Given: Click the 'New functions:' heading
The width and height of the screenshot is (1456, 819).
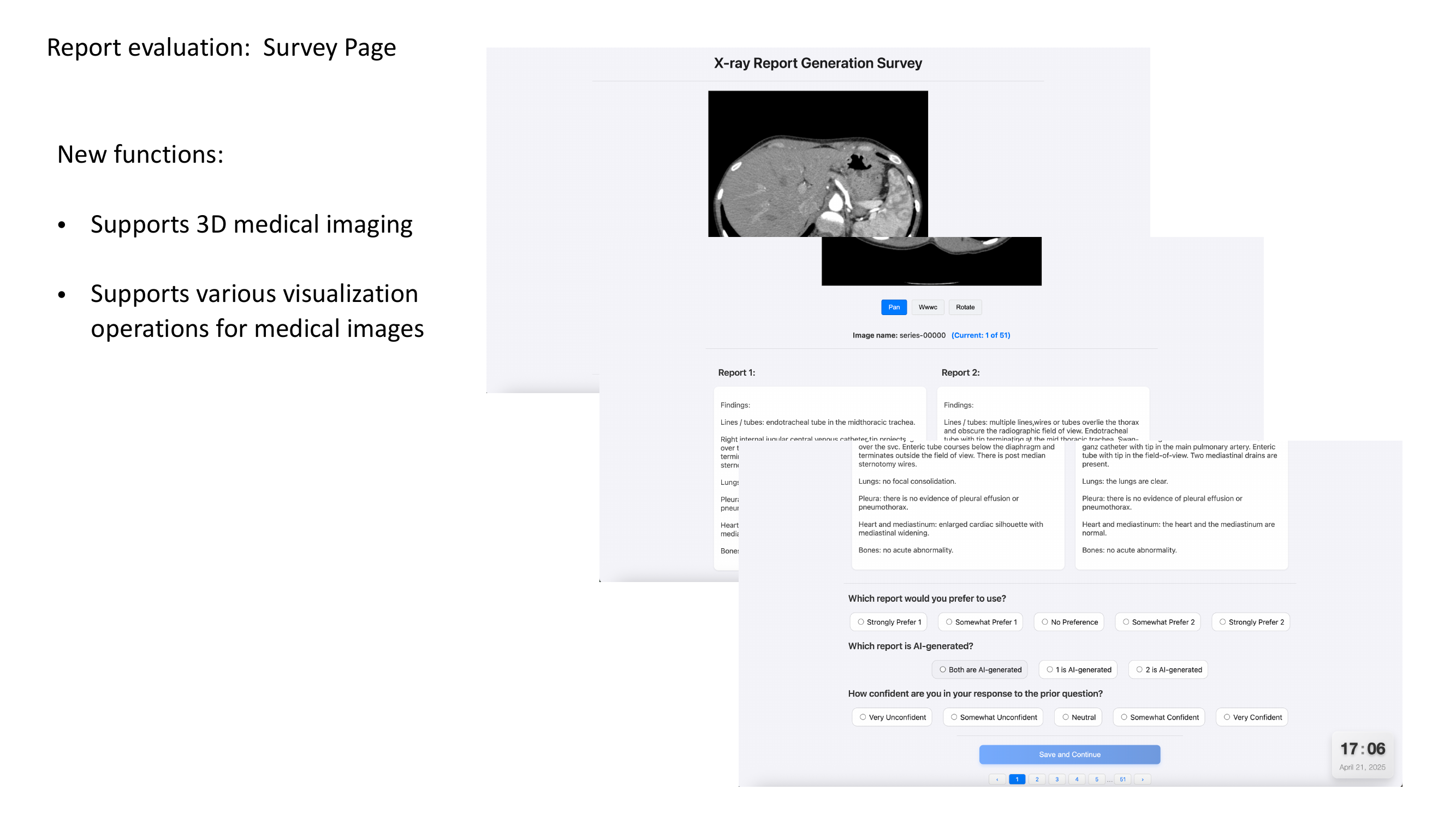Looking at the screenshot, I should [140, 154].
